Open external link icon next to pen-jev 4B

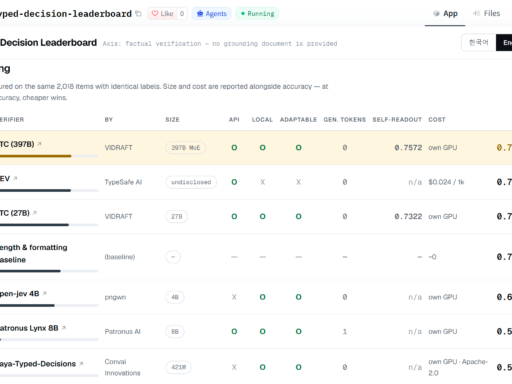point(45,294)
